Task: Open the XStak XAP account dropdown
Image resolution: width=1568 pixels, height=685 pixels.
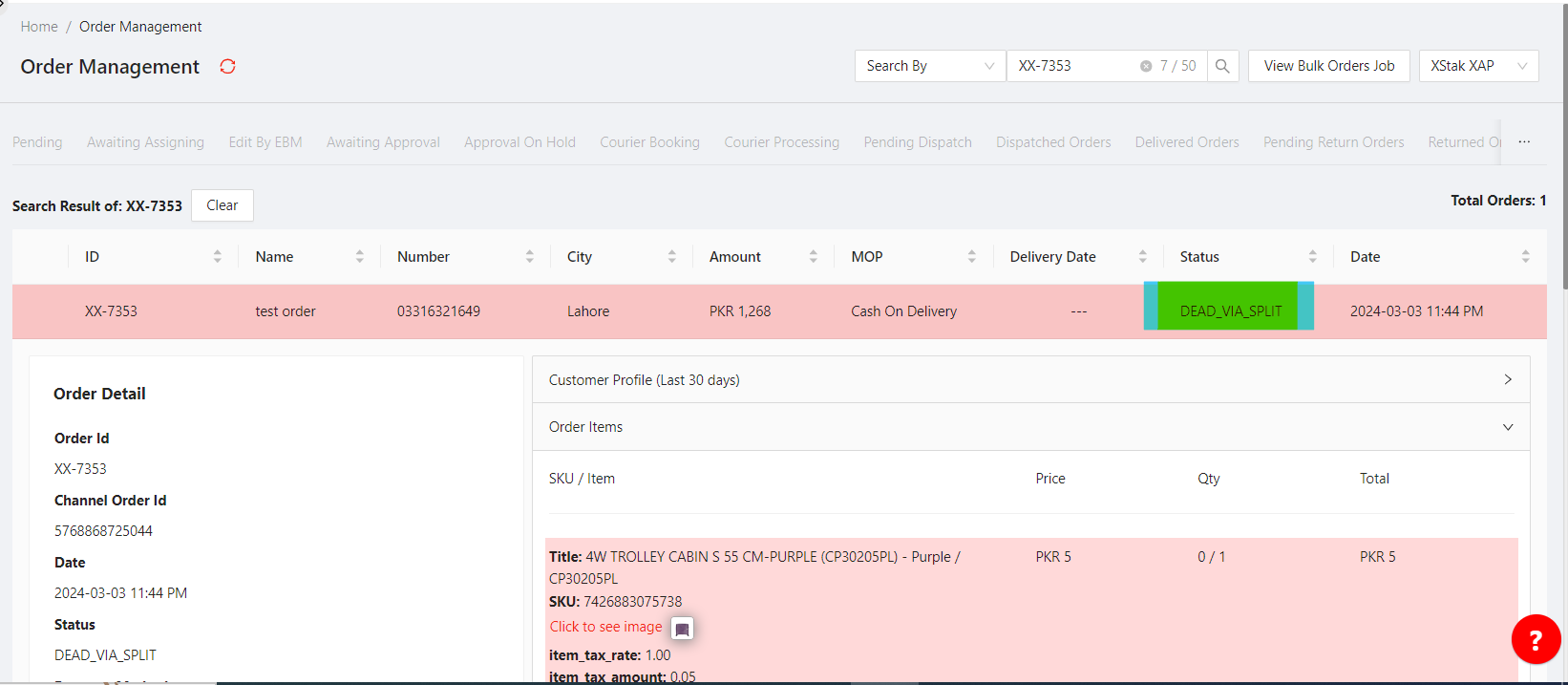Action: pyautogui.click(x=1477, y=66)
